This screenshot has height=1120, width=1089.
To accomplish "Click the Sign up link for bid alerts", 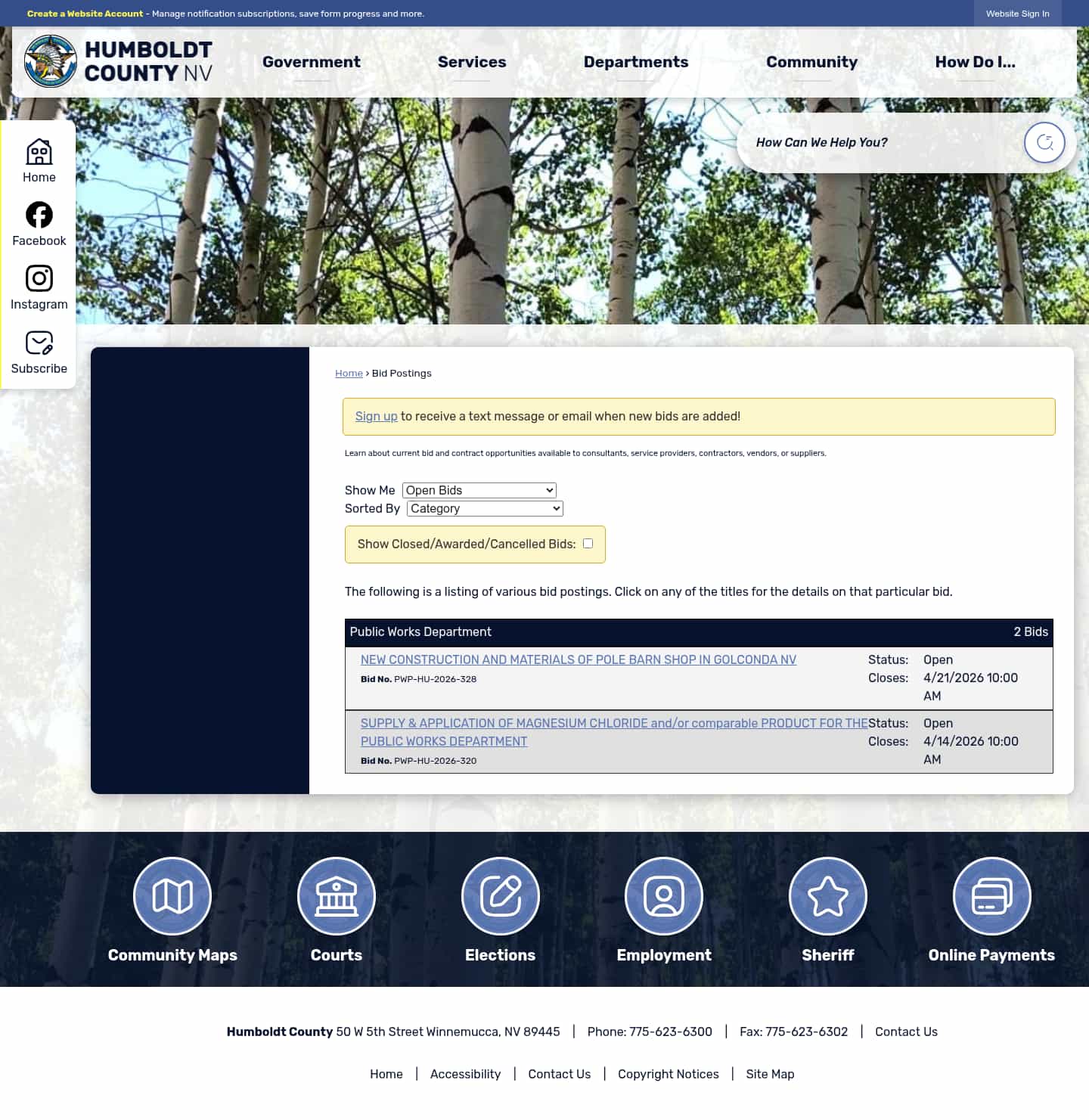I will tap(376, 416).
